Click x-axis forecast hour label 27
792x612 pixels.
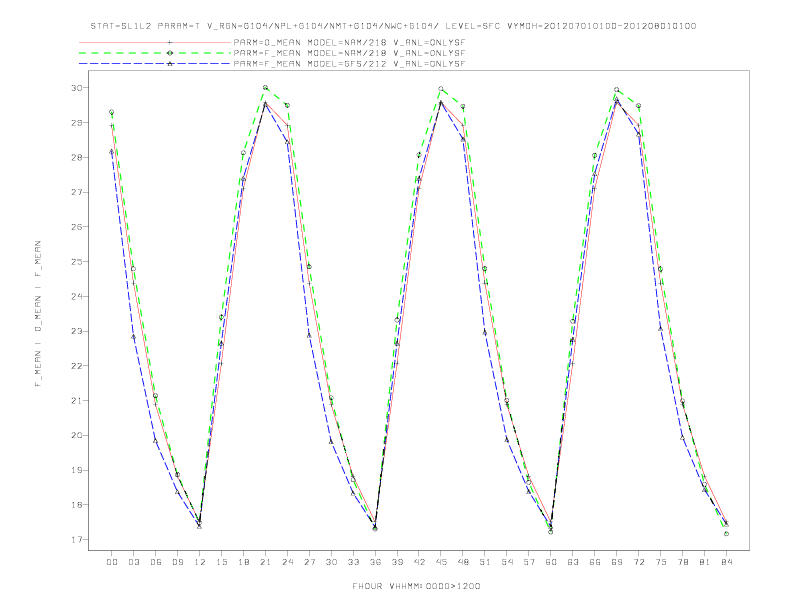click(x=309, y=562)
